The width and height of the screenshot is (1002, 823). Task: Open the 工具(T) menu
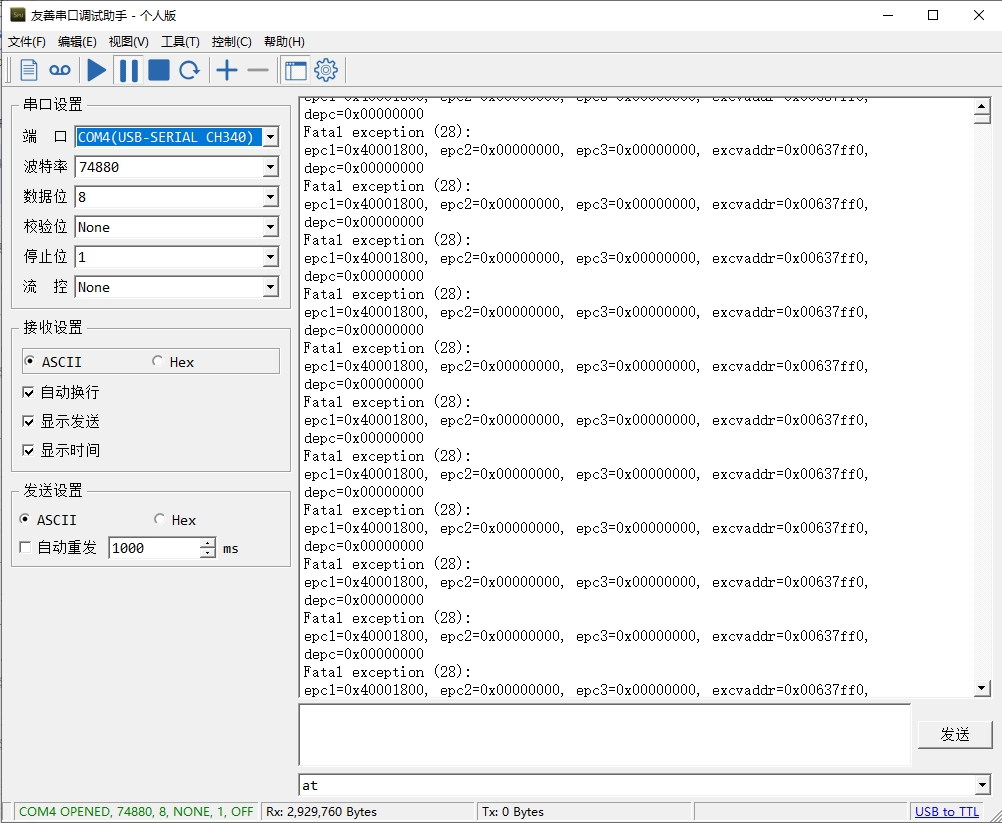coord(180,42)
